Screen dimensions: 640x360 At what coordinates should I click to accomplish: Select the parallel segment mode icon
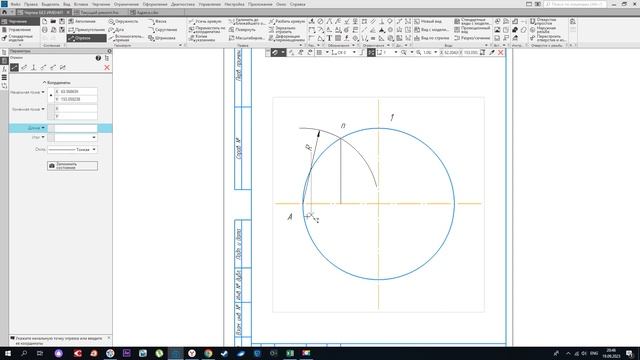[x=24, y=67]
